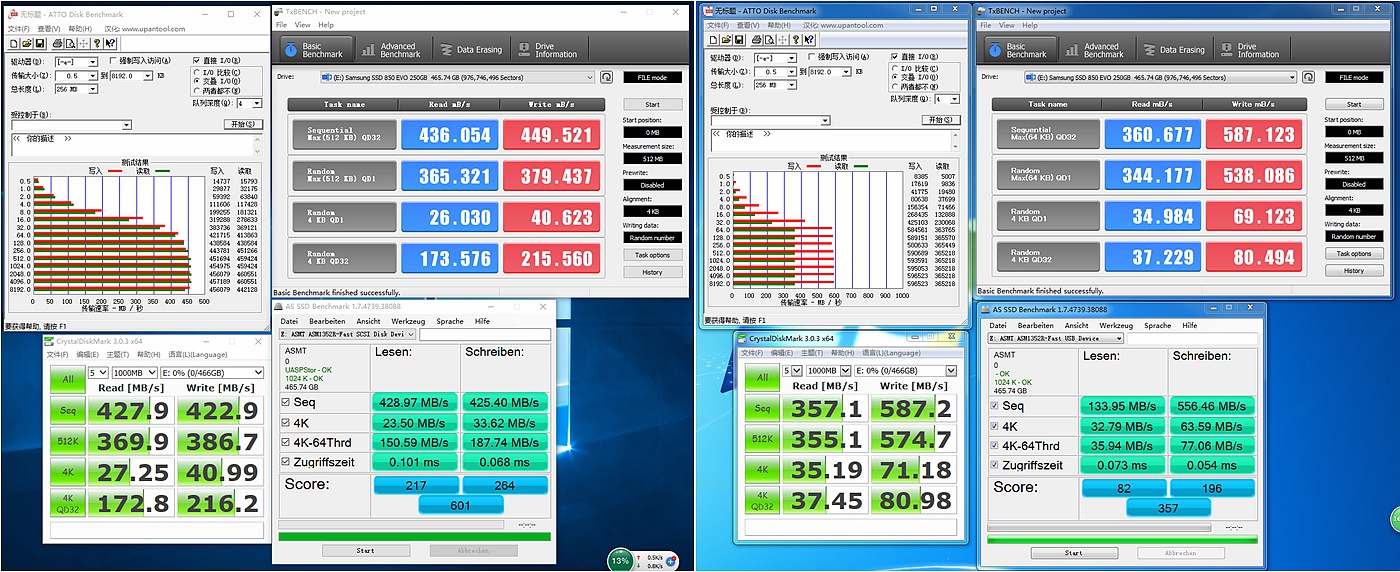Click the What's This help icon in the left ATTO toolbar
This screenshot has width=1400, height=572.
point(110,44)
